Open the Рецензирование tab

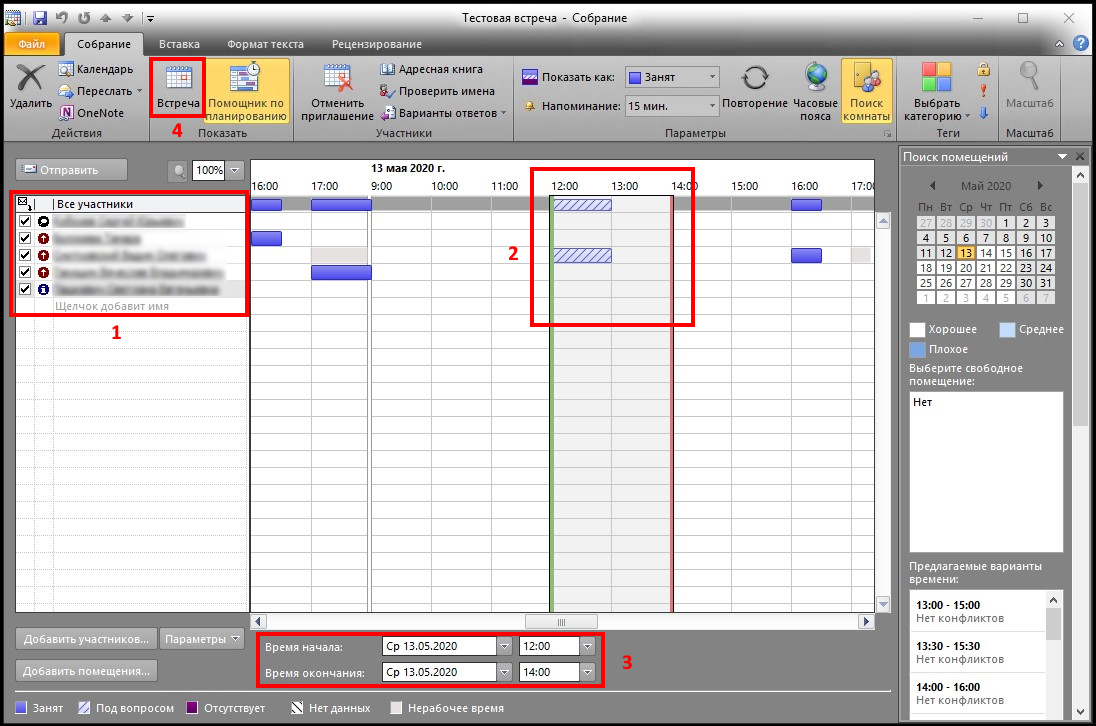coord(379,44)
